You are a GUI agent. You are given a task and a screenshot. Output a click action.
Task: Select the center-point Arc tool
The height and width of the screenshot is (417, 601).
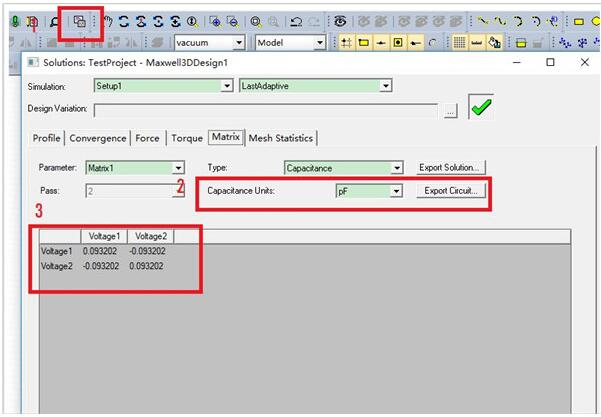(x=535, y=21)
